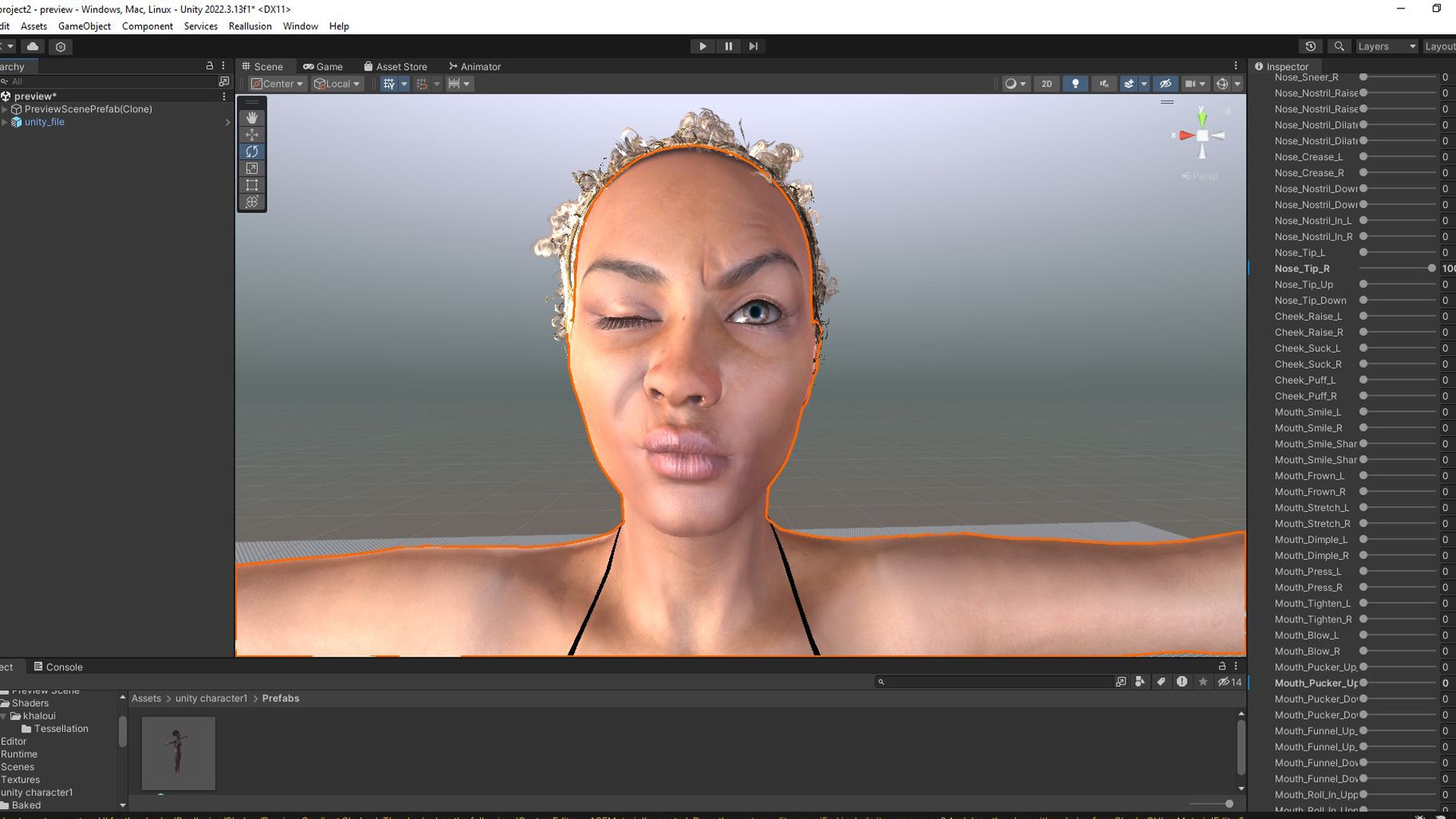Click the Project log-type filter icon
This screenshot has height=819, width=1456.
pos(1182,682)
